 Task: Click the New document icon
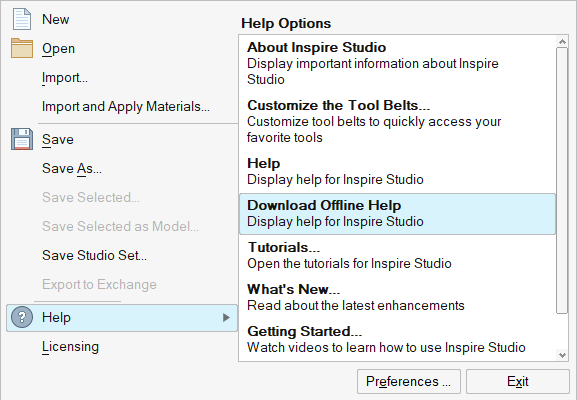click(22, 19)
